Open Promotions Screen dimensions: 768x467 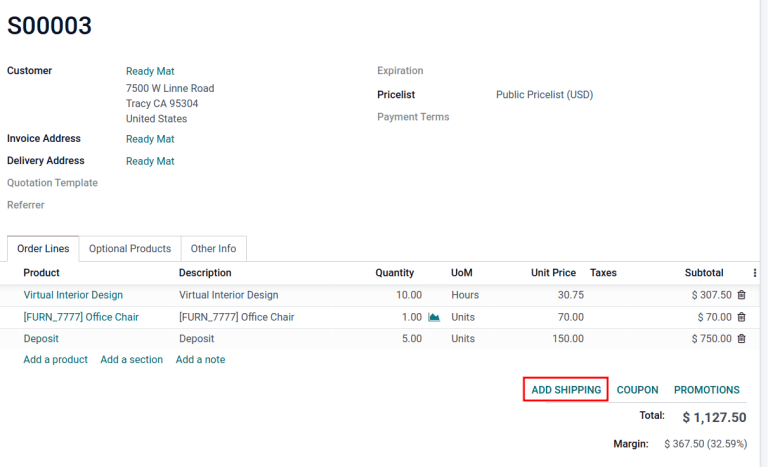[706, 390]
